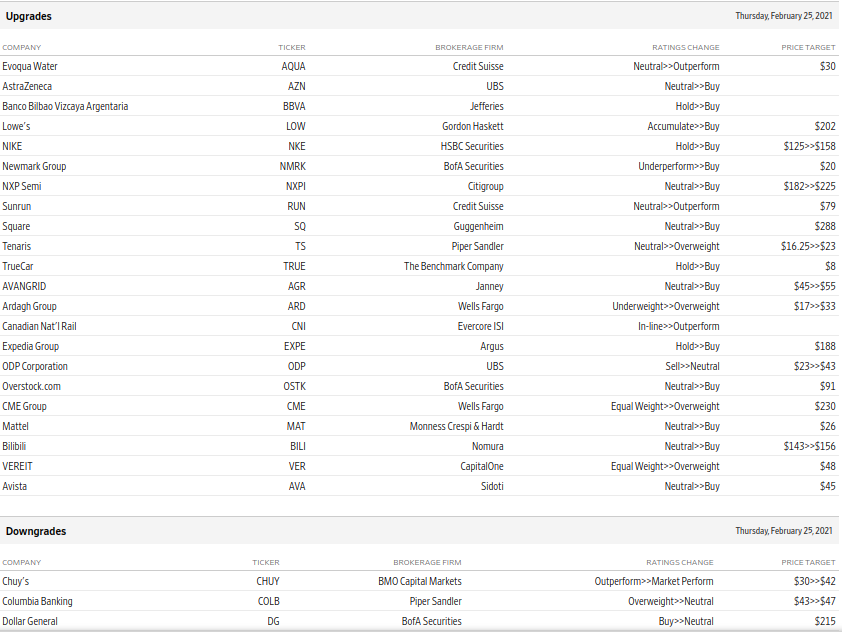This screenshot has height=632, width=842.
Task: Select Canadian Nat'l Rail company name
Action: click(39, 326)
